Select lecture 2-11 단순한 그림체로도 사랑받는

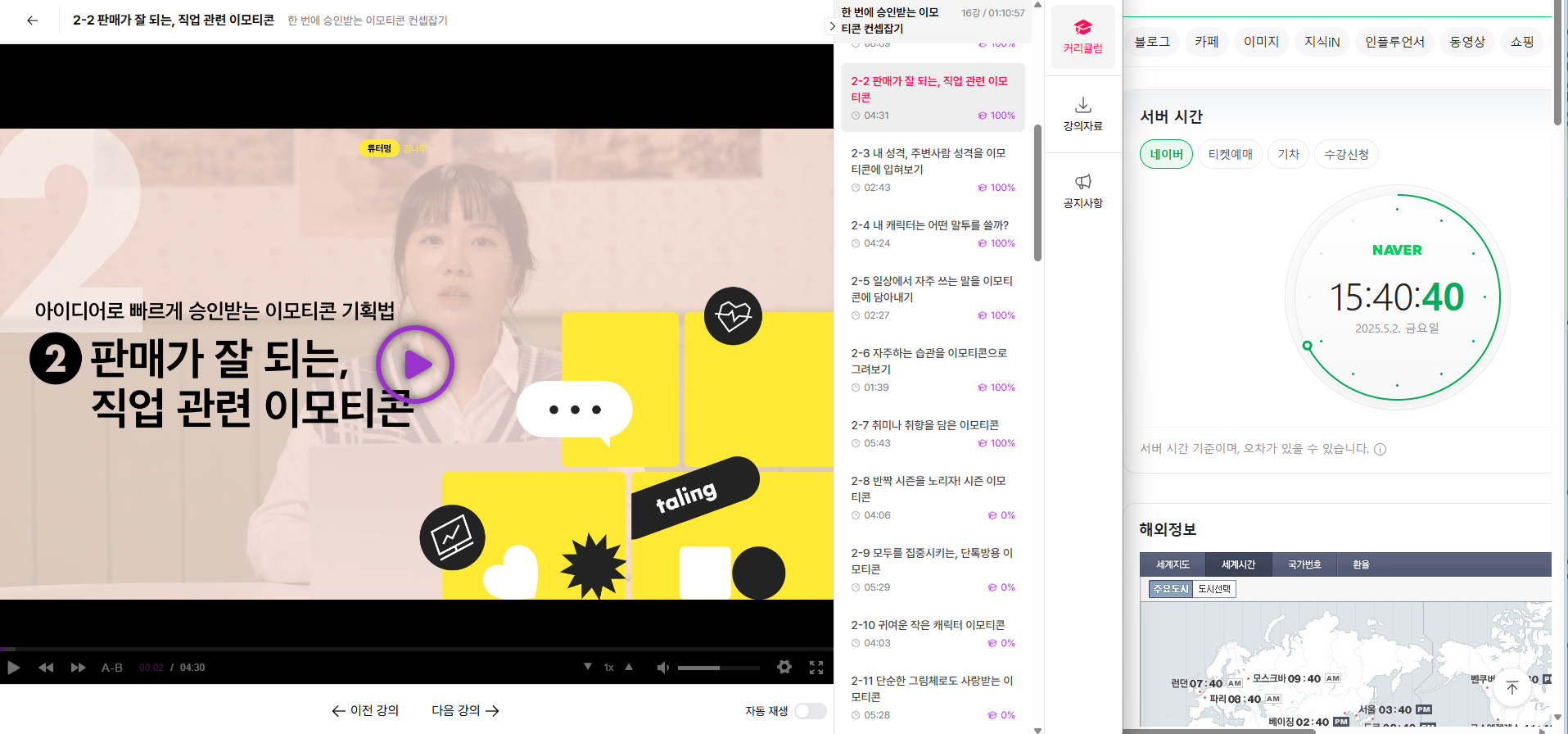(933, 697)
